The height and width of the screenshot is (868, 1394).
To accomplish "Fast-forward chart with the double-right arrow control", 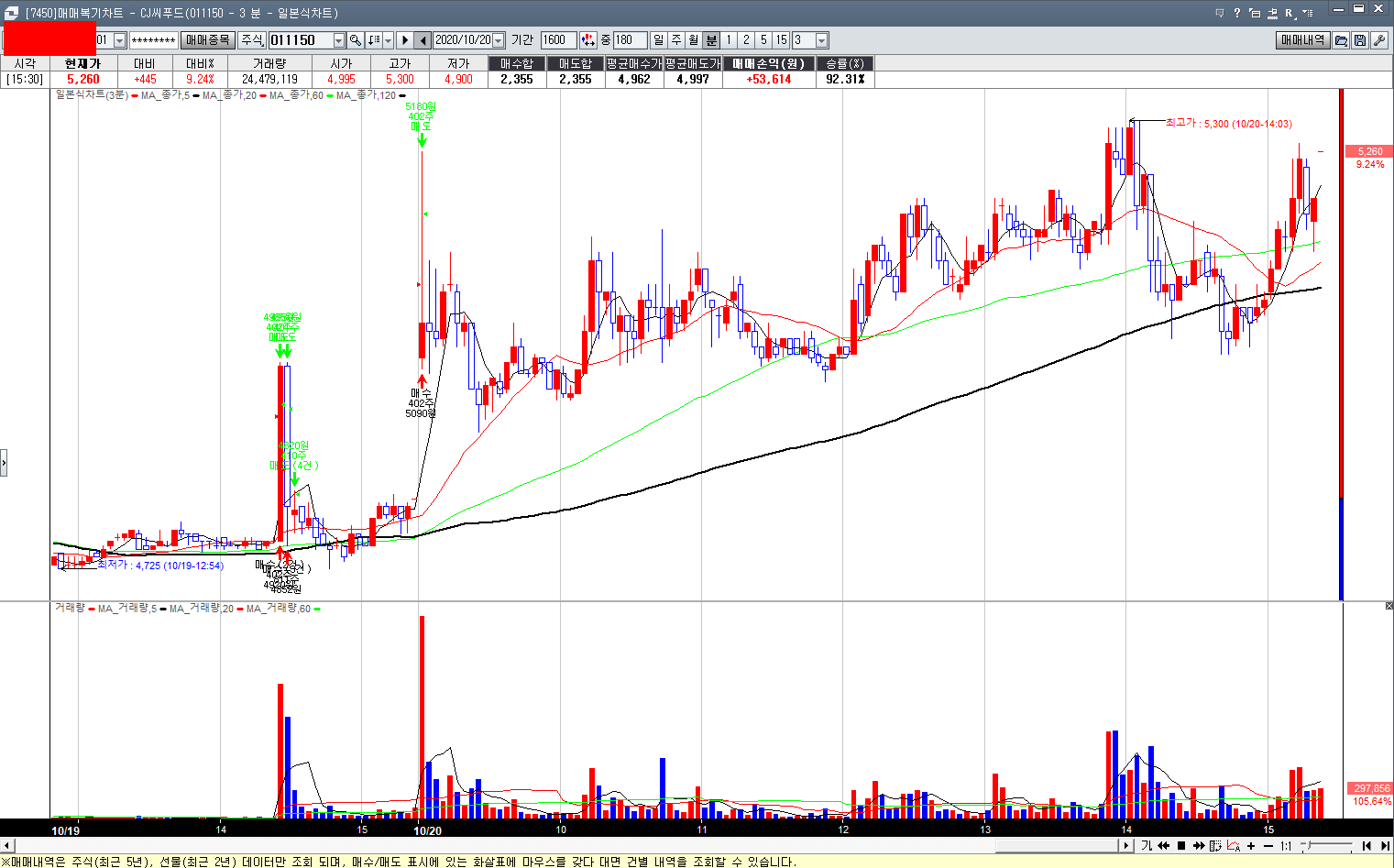I will pos(1199,846).
